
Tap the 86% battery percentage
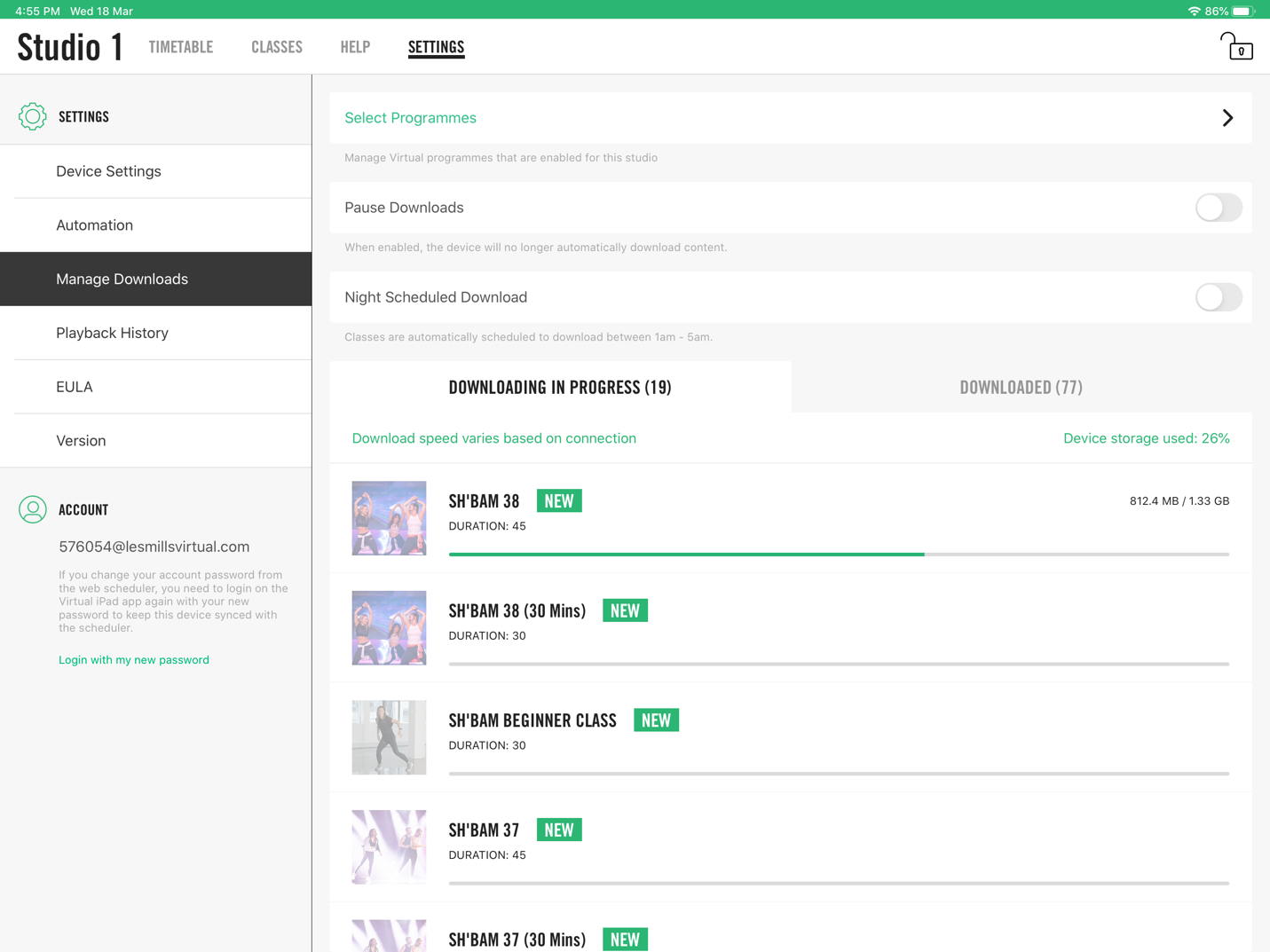point(1217,11)
